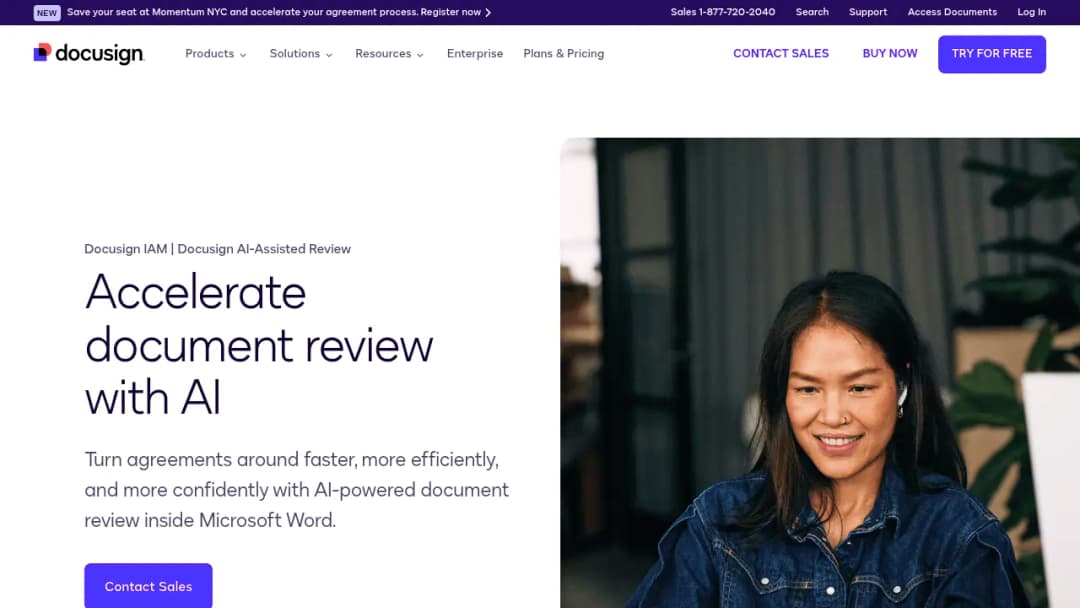Click the Sales 1-877-720-2040 phone link
The image size is (1080, 608).
(x=723, y=12)
